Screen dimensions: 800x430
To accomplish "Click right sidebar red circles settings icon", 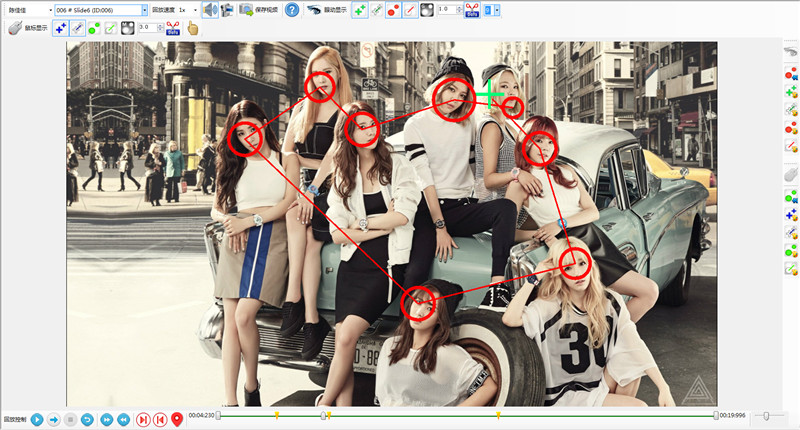I will click(x=791, y=128).
